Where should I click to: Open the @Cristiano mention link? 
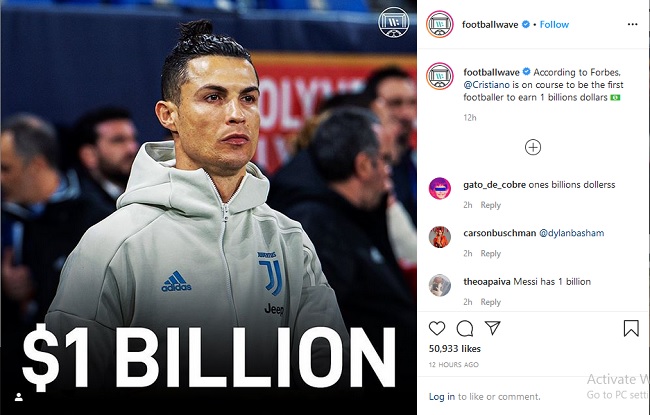486,85
